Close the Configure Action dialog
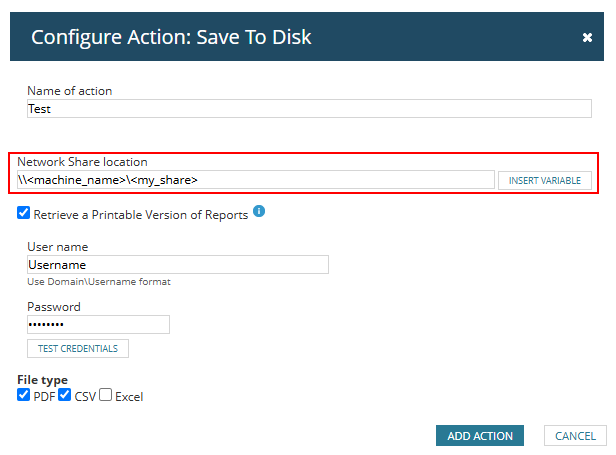 pyautogui.click(x=587, y=37)
